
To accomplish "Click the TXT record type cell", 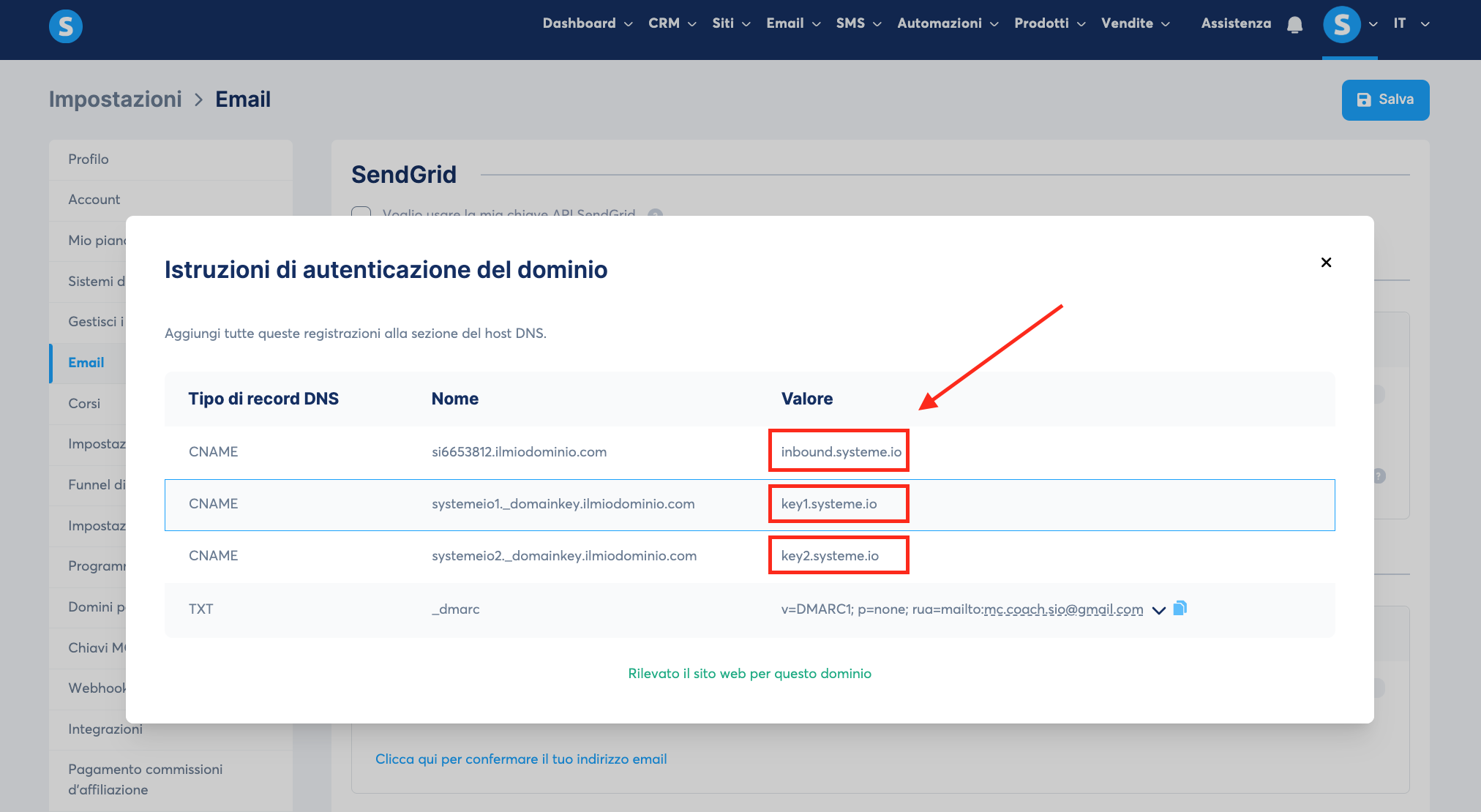I will pyautogui.click(x=201, y=609).
